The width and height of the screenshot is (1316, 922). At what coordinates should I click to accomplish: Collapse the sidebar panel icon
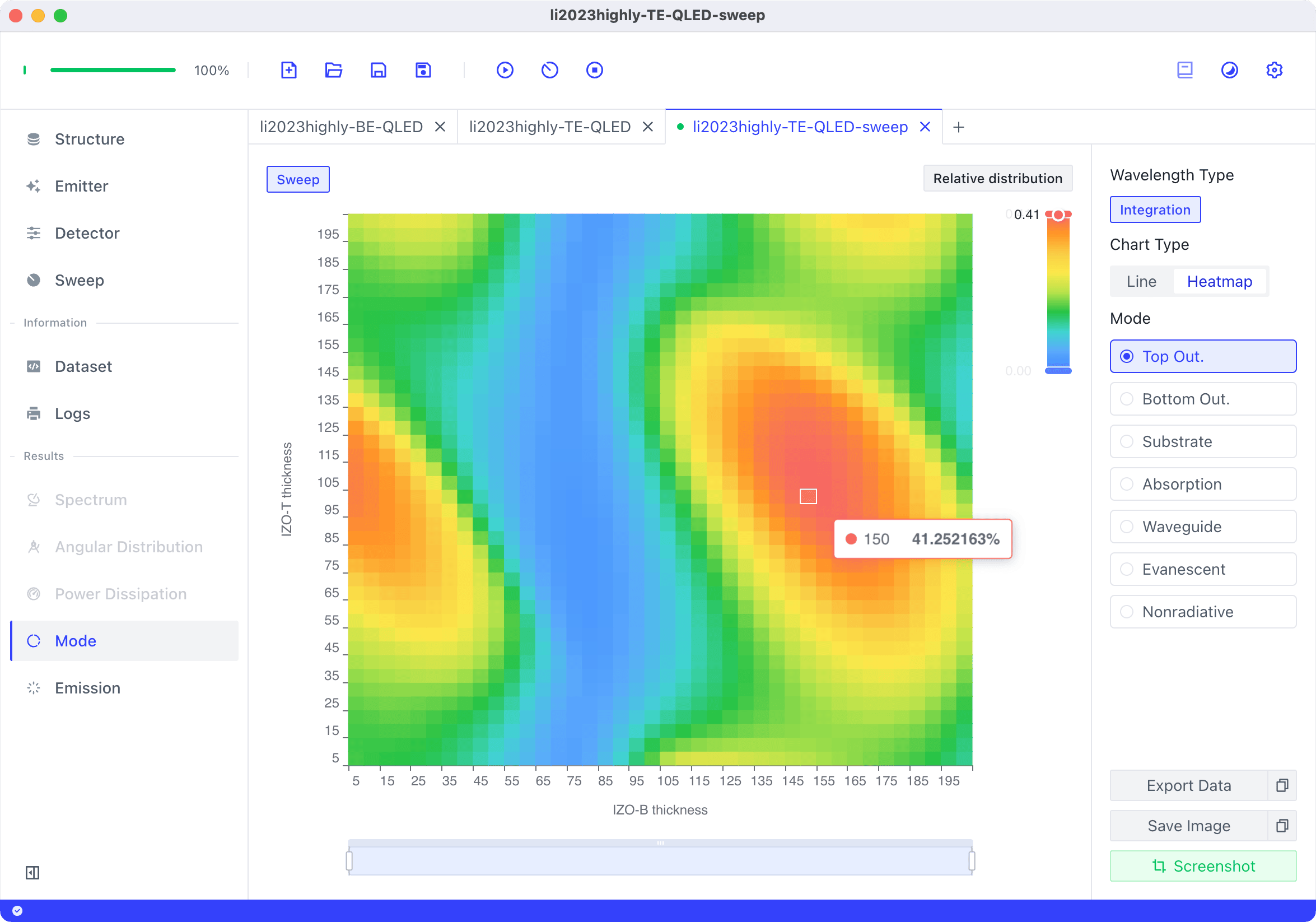pos(32,872)
